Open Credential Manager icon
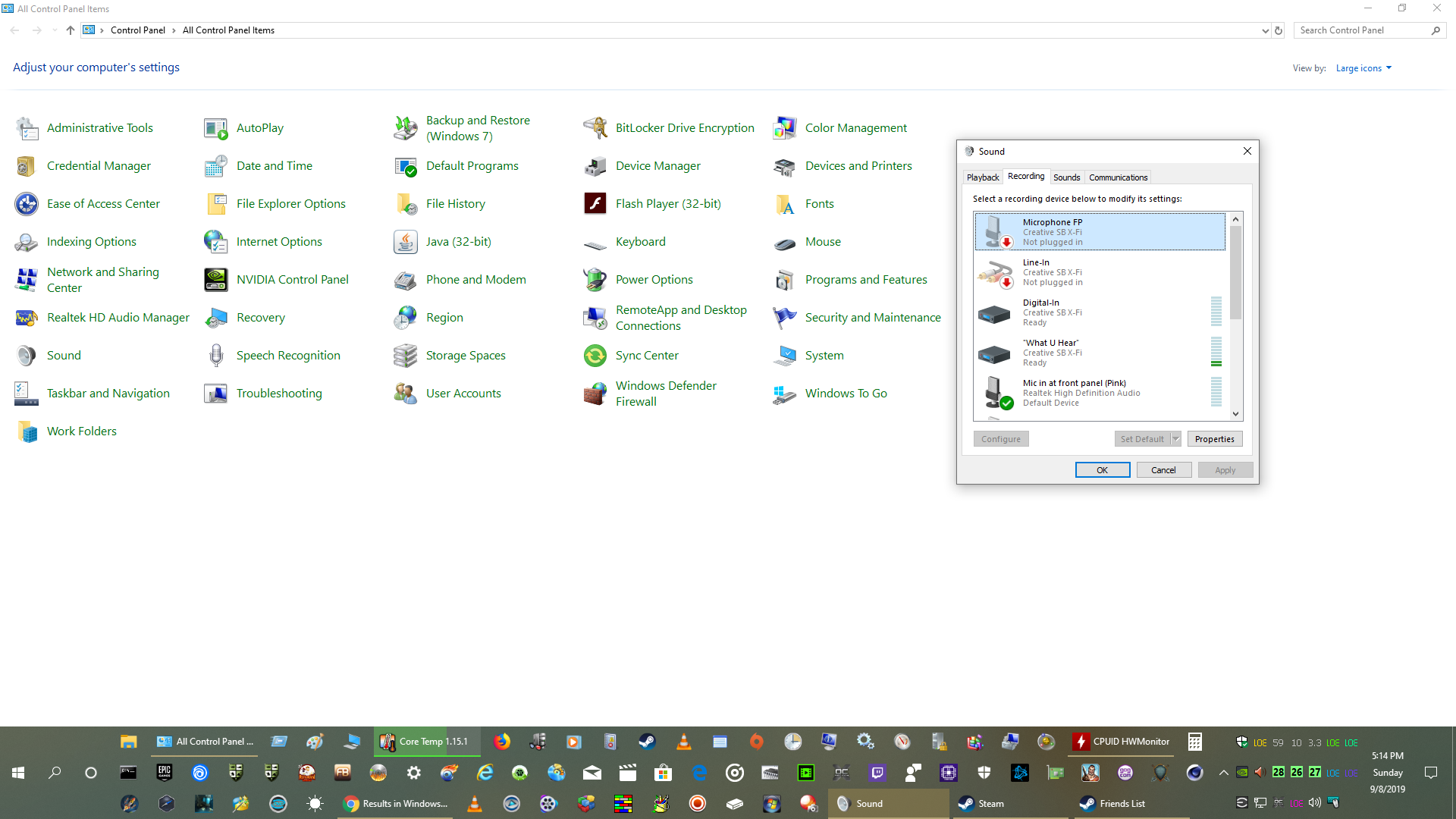1456x819 pixels. coord(27,166)
